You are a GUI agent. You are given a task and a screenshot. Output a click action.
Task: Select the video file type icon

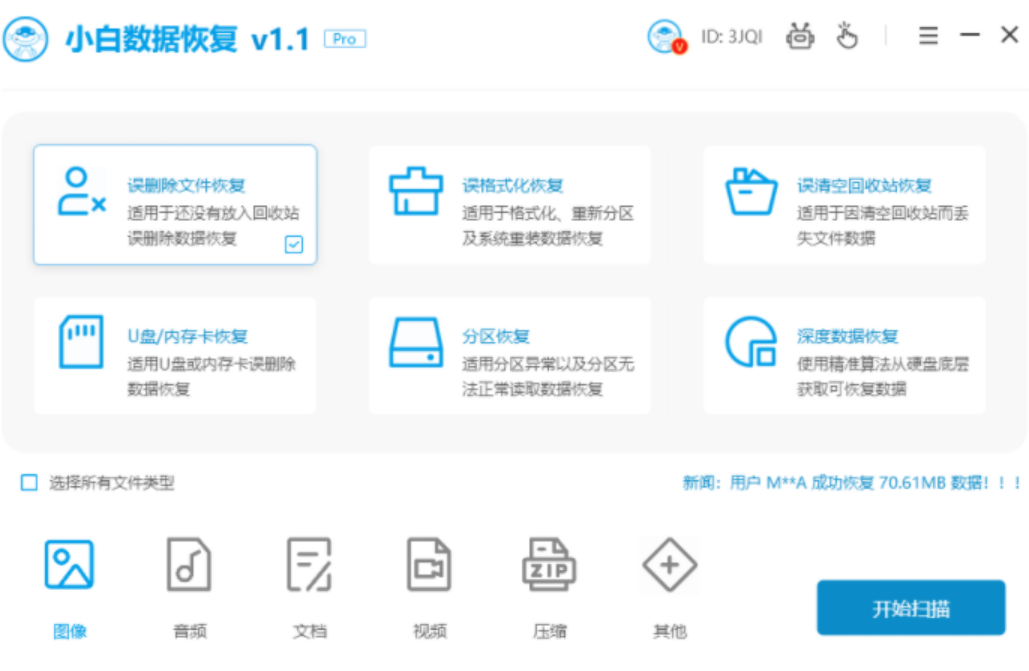[429, 565]
